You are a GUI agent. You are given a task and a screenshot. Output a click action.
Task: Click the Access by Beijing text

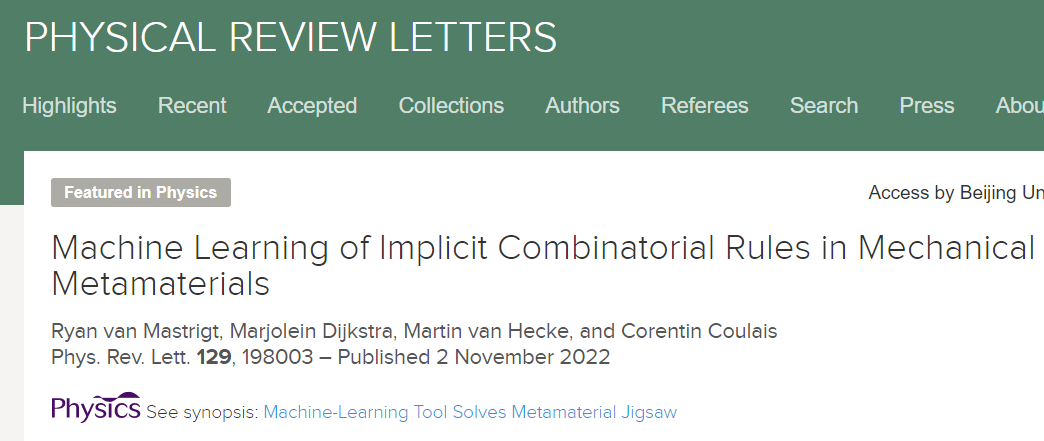[955, 193]
